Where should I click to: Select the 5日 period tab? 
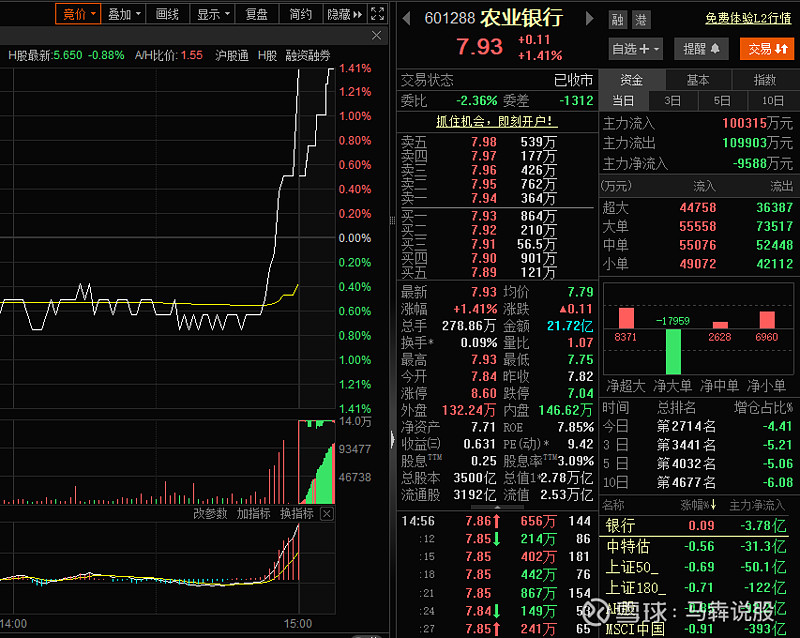722,101
